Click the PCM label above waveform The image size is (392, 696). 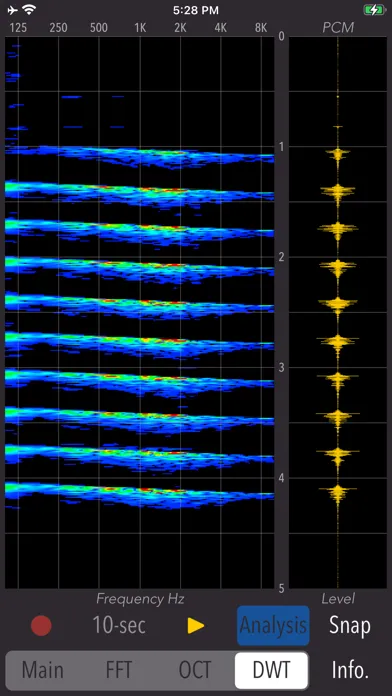click(x=338, y=28)
